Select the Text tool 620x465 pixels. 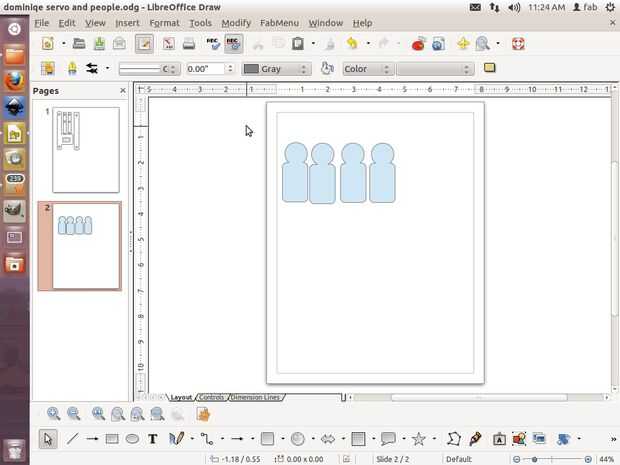tap(153, 439)
